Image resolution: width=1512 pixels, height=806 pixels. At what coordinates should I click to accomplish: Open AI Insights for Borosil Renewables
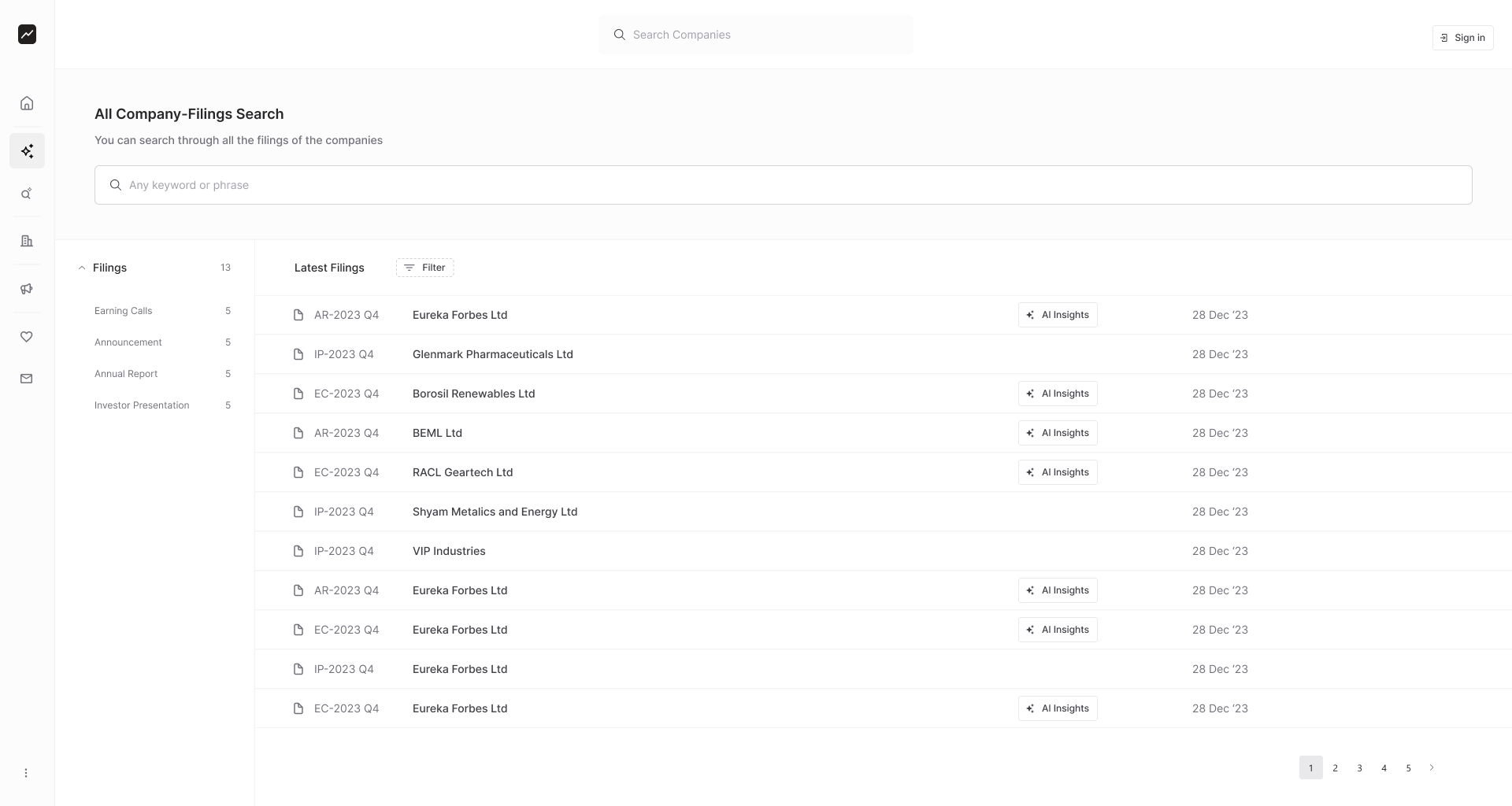pyautogui.click(x=1058, y=394)
